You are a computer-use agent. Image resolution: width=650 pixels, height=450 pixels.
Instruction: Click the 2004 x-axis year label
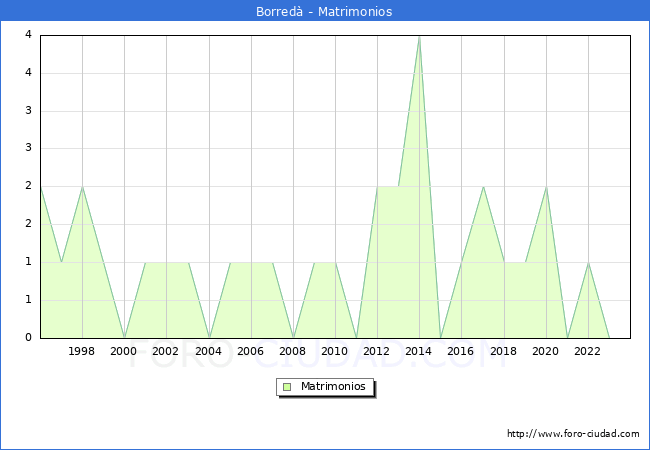point(209,351)
